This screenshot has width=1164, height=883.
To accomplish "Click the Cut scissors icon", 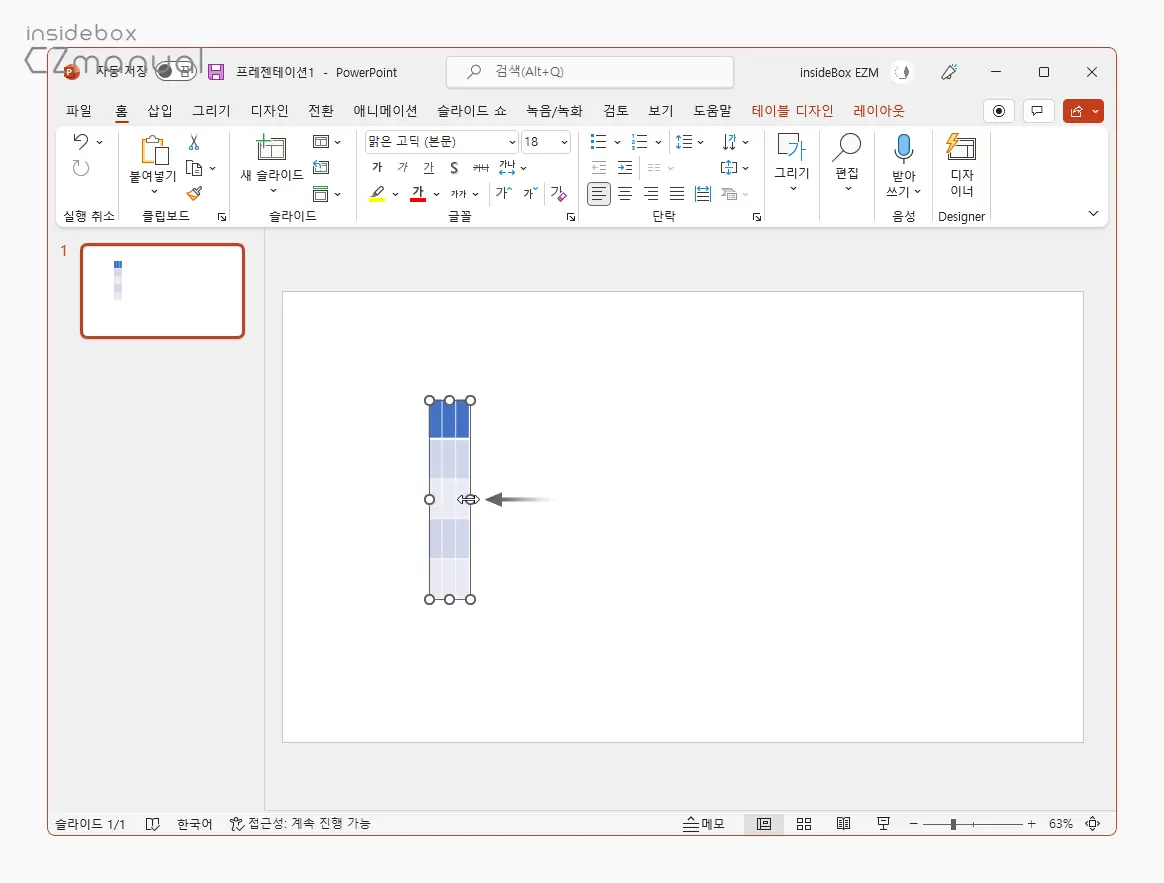I will pos(194,142).
